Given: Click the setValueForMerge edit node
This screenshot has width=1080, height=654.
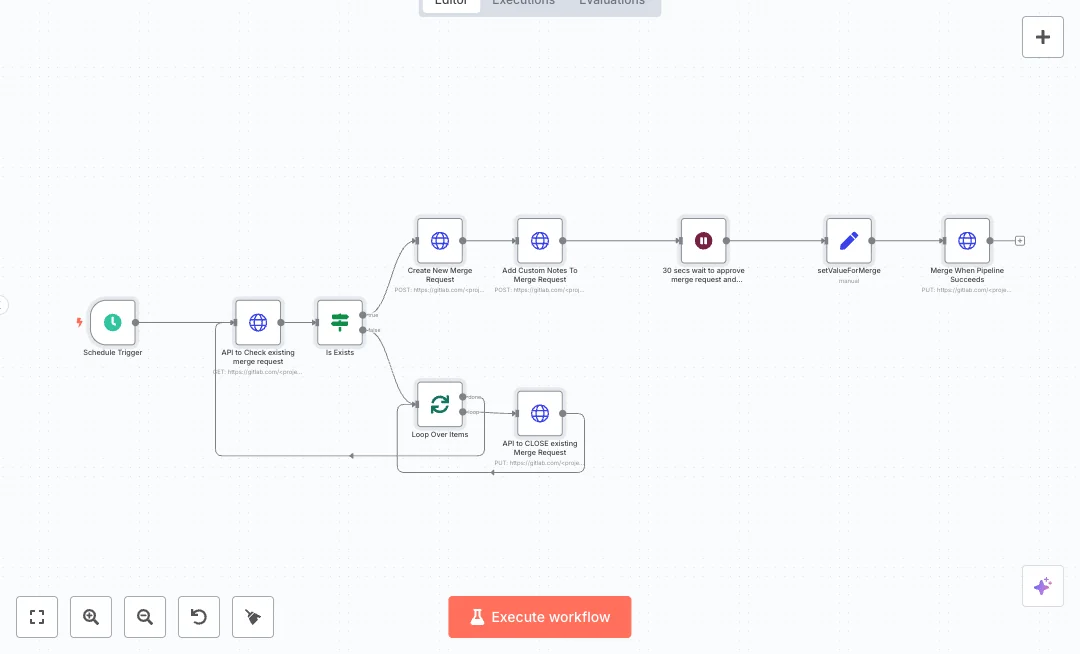Looking at the screenshot, I should pos(849,241).
